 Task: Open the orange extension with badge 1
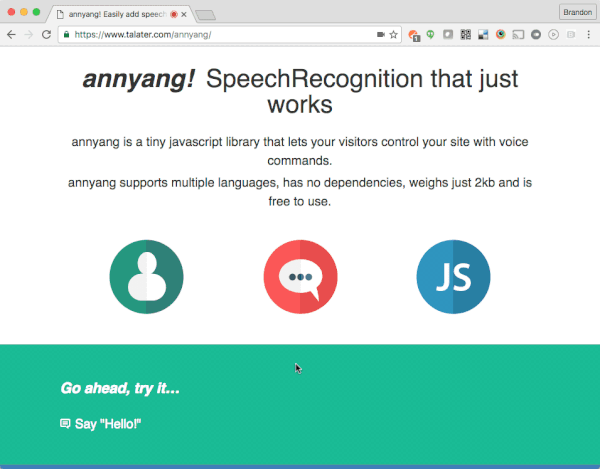click(414, 35)
